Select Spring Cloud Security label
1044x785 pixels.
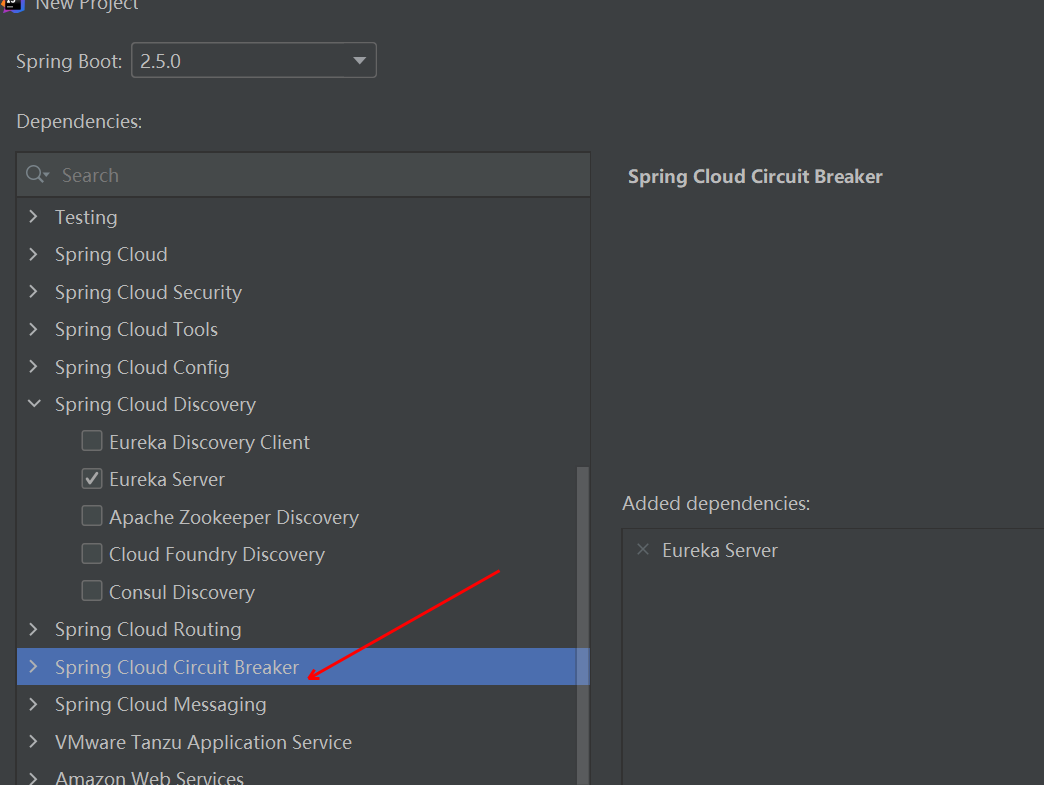(148, 292)
